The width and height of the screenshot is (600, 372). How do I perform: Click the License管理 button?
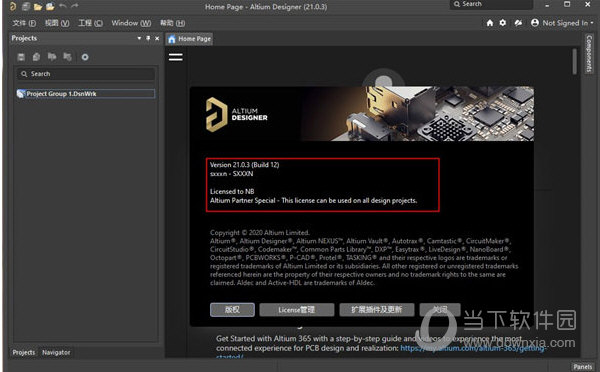coord(297,310)
